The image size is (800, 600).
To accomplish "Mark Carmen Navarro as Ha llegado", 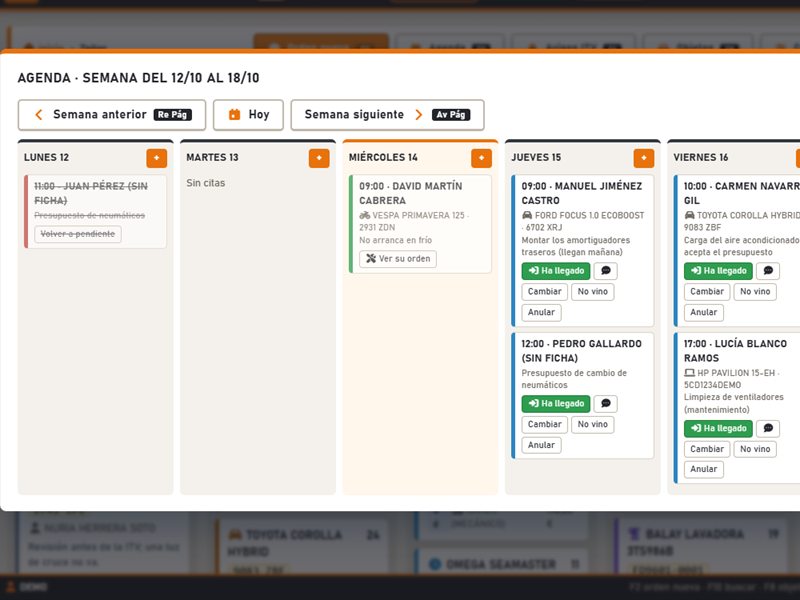I will click(718, 271).
